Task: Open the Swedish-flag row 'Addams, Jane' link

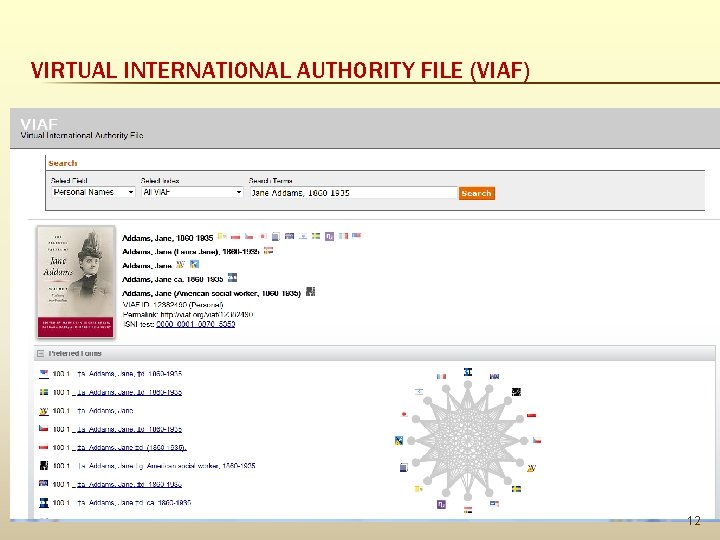Action: pyautogui.click(x=127, y=392)
